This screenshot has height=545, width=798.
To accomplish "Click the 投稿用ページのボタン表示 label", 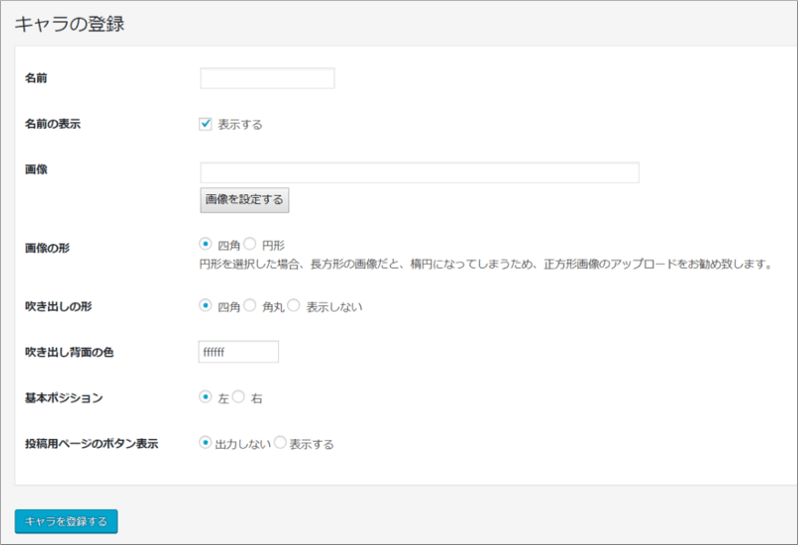I will (92, 444).
